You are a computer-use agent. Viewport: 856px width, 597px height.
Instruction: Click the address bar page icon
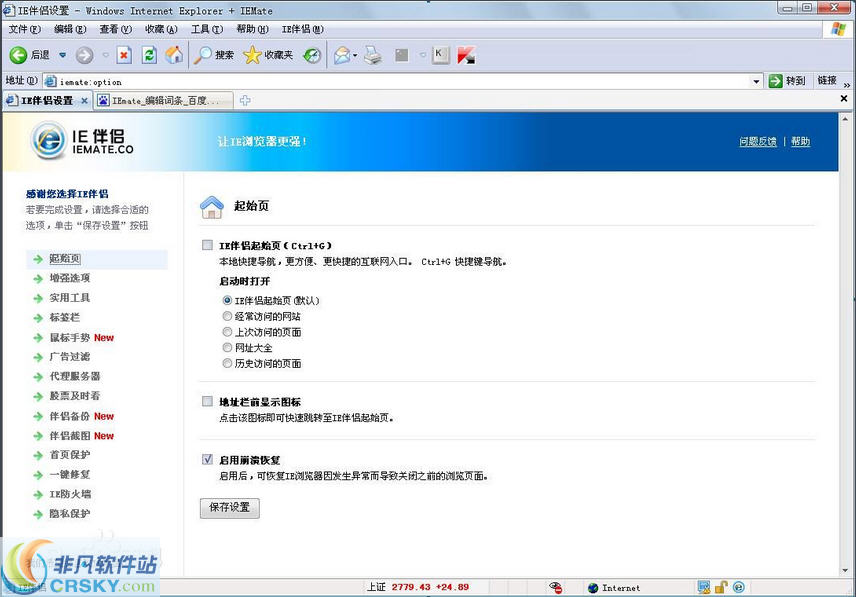tap(50, 81)
